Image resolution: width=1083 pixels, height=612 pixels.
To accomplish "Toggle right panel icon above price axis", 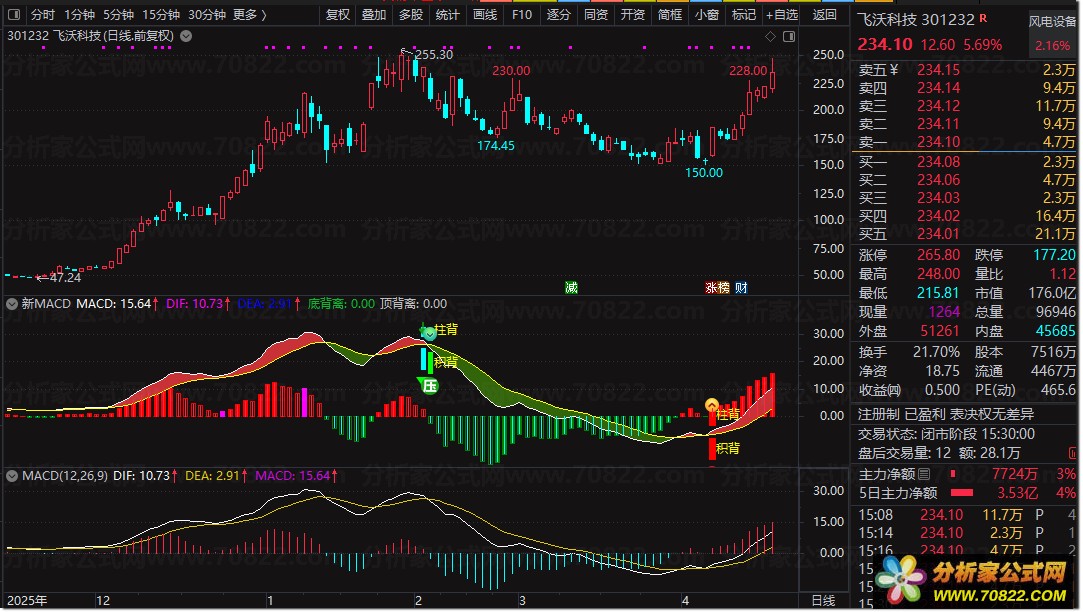I will pos(789,37).
